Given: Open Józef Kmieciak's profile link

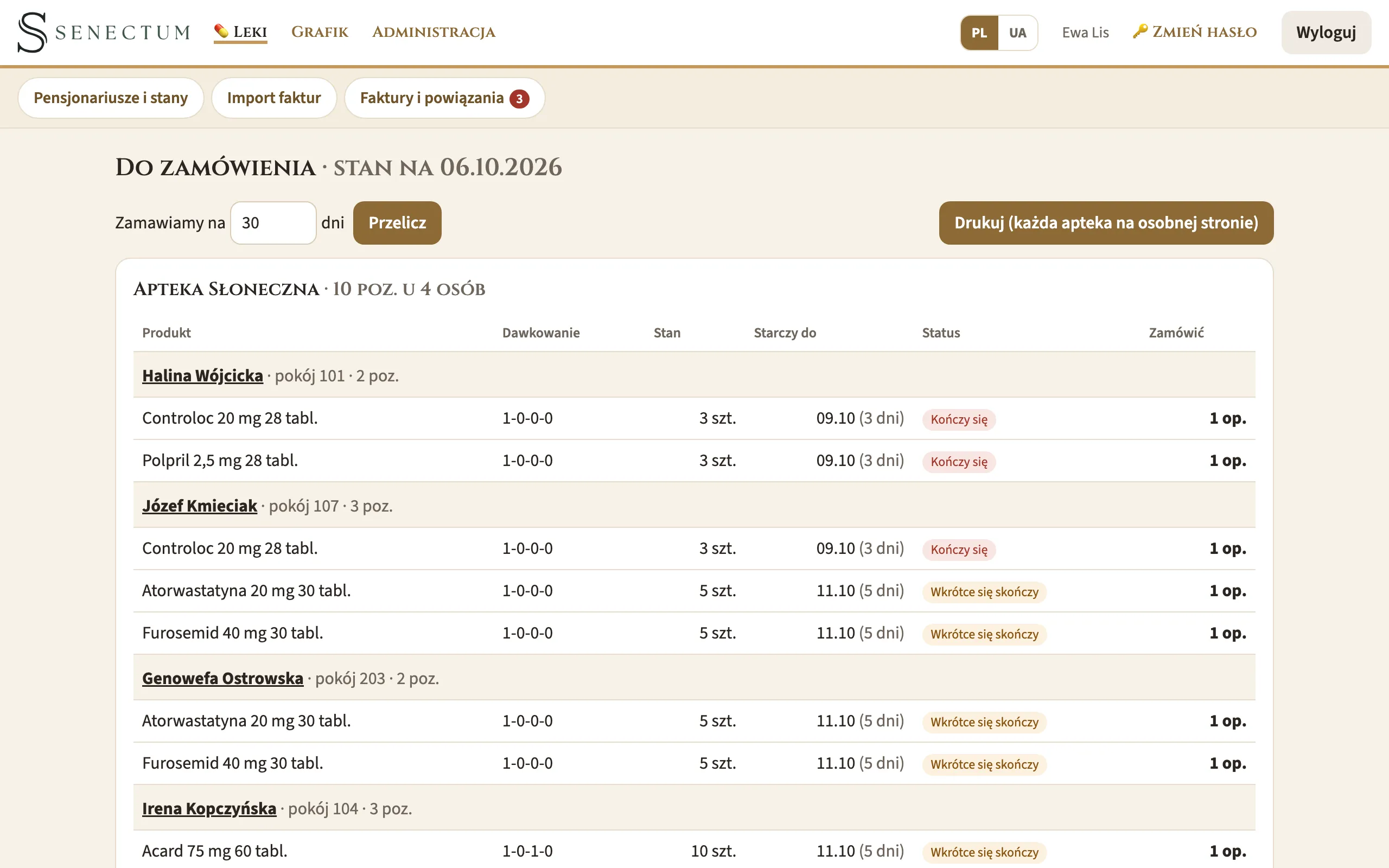Looking at the screenshot, I should coord(200,506).
